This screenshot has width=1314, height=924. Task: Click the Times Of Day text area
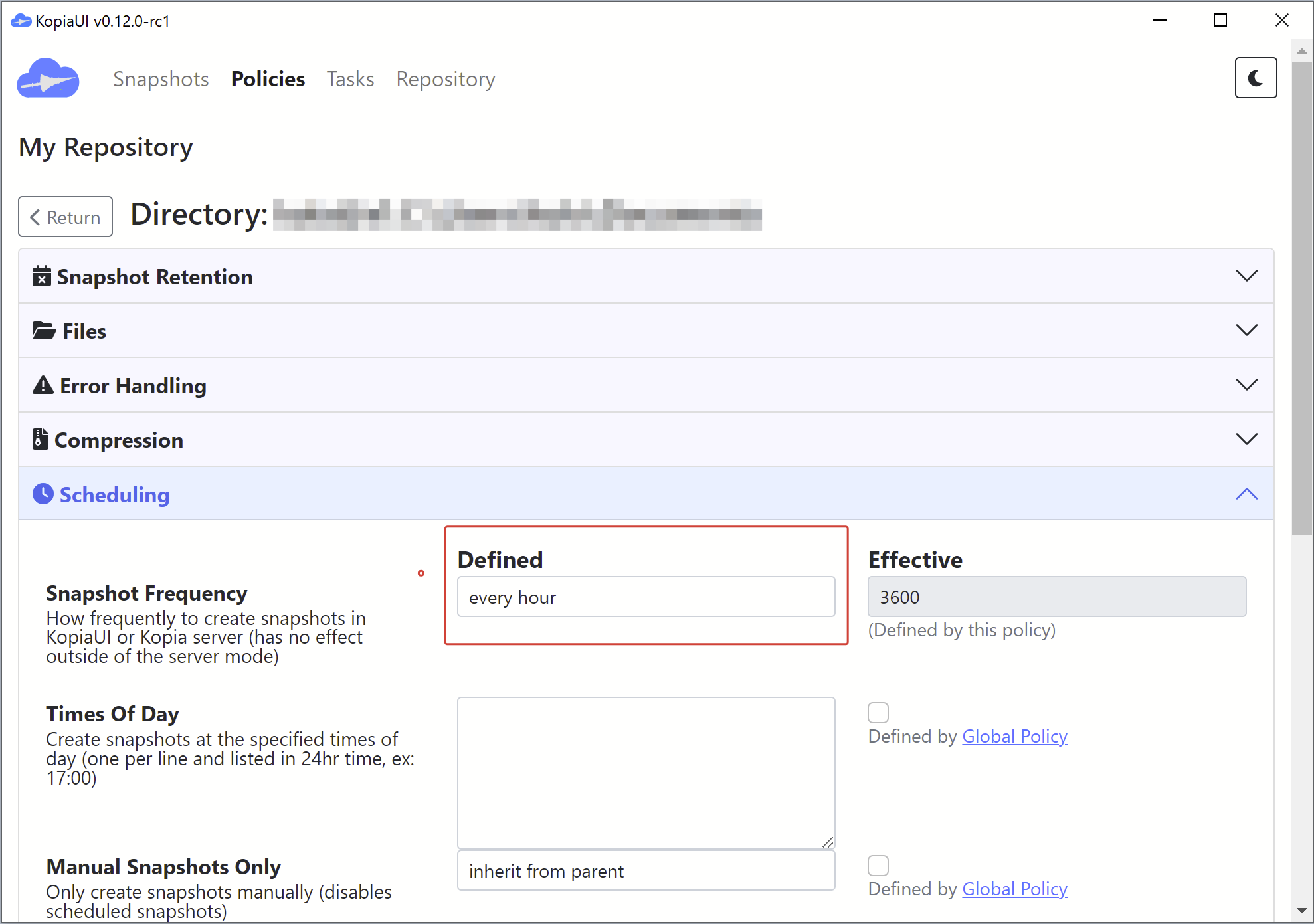[x=645, y=773]
